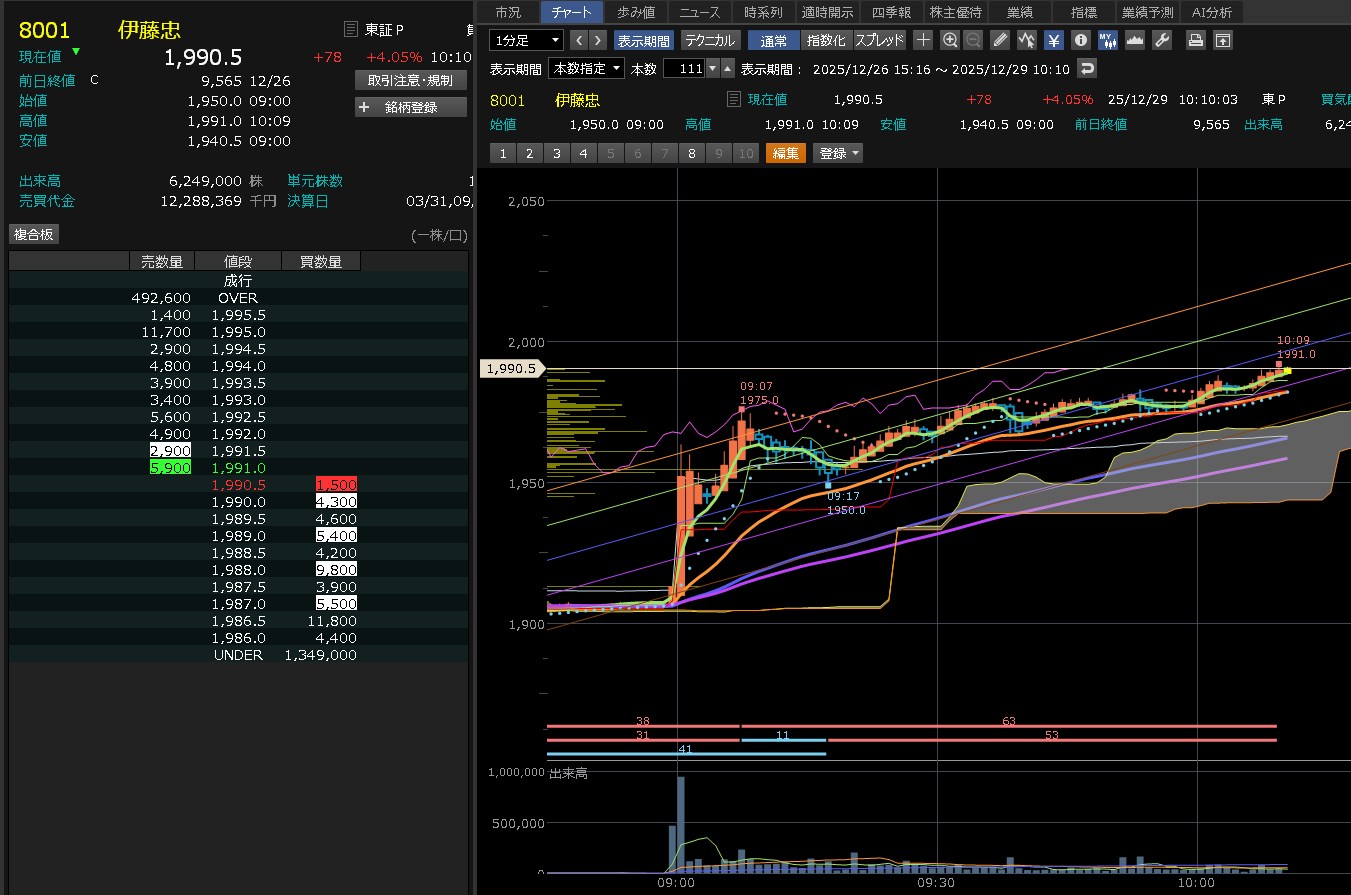
Task: Expand the 登録 dropdown menu
Action: pyautogui.click(x=838, y=153)
